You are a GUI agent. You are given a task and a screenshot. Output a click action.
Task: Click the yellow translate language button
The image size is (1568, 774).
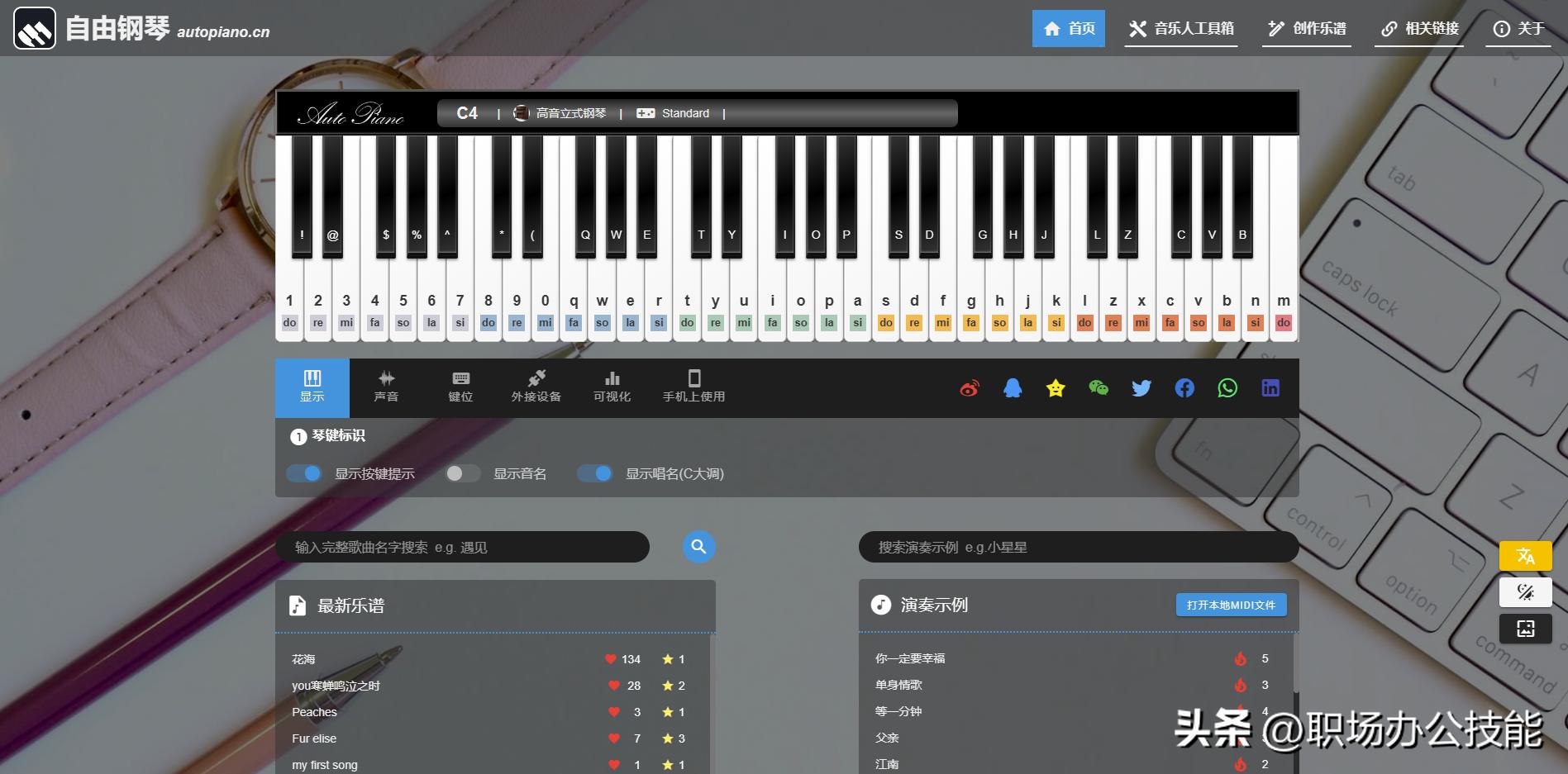click(x=1525, y=556)
